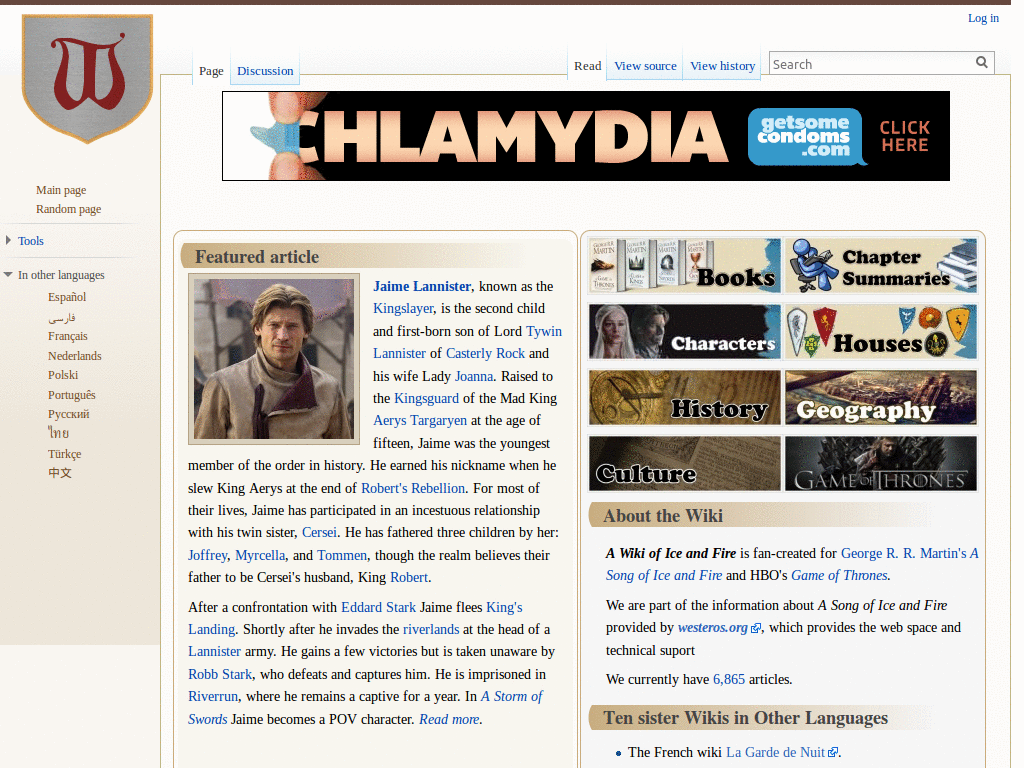Open the Robb Stark link
Image resolution: width=1024 pixels, height=768 pixels.
[x=219, y=674]
